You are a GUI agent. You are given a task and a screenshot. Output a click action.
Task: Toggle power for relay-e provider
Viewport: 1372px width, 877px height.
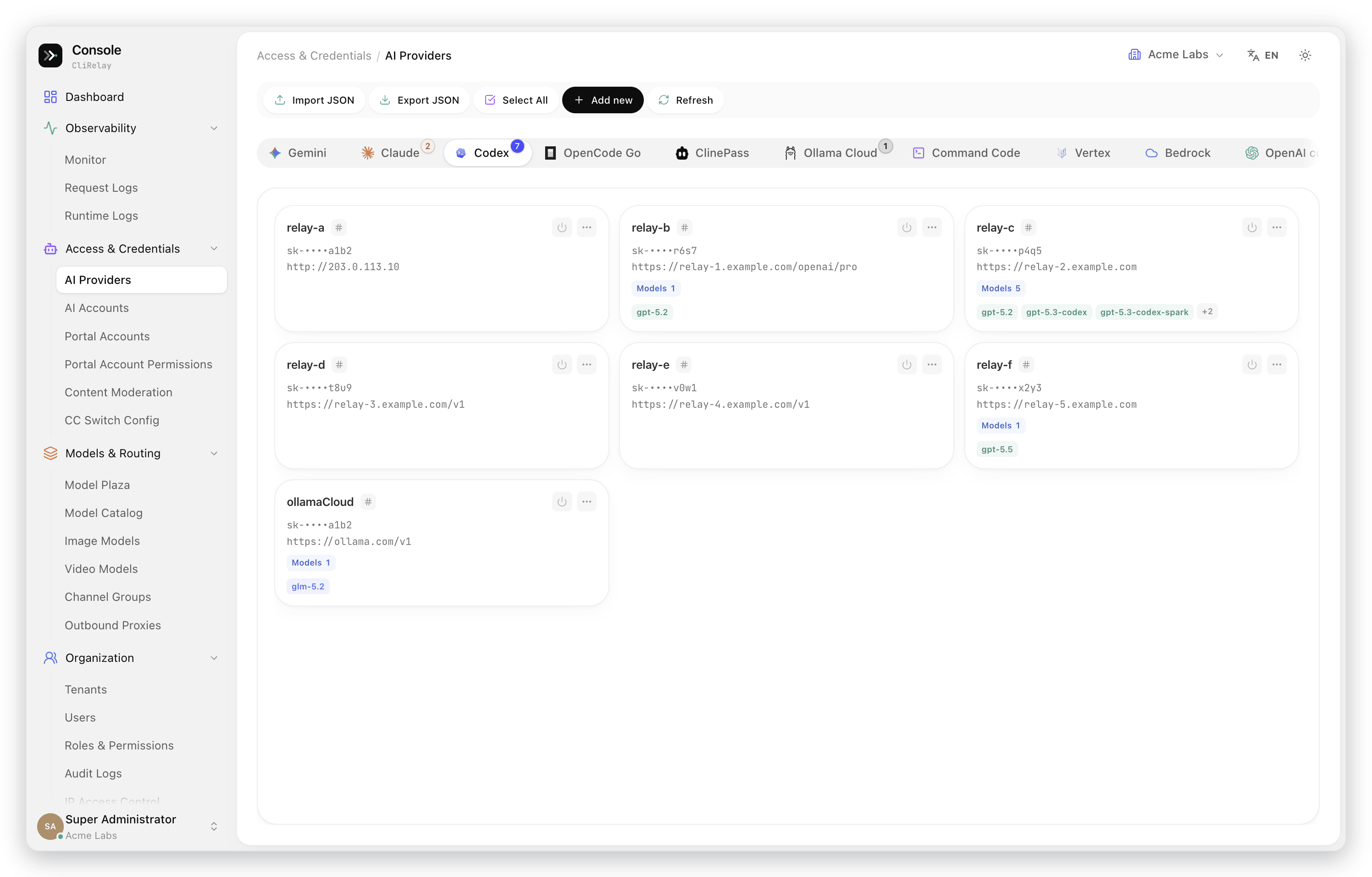[907, 365]
